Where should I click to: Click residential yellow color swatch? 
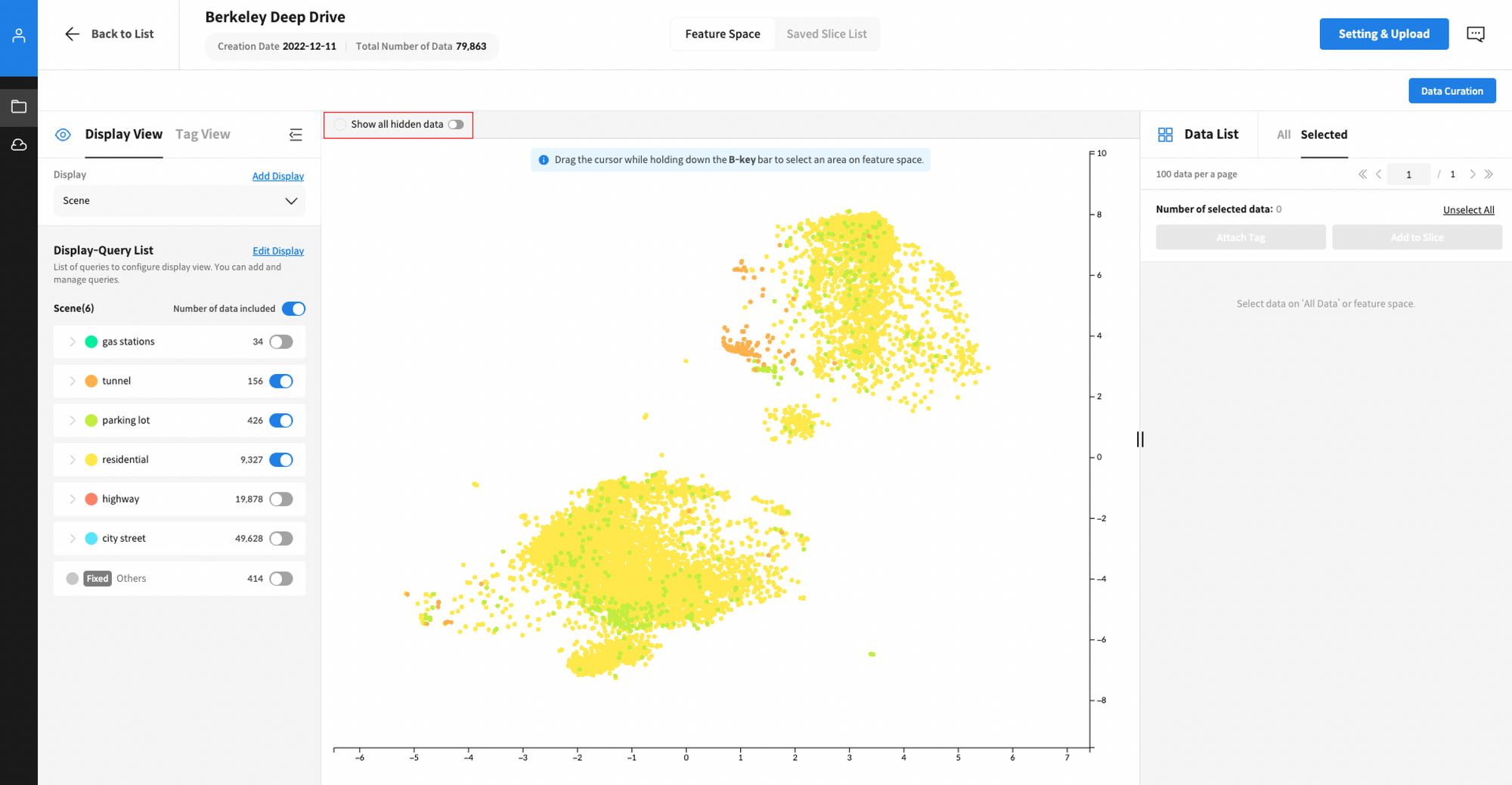[91, 459]
